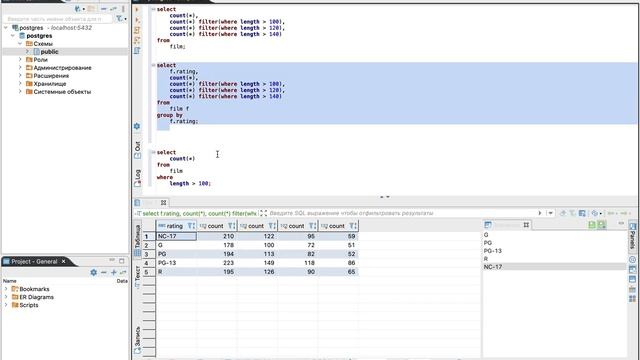Screen dimensions: 640x360
Task: Collapse the postgres database node
Action: (13, 36)
